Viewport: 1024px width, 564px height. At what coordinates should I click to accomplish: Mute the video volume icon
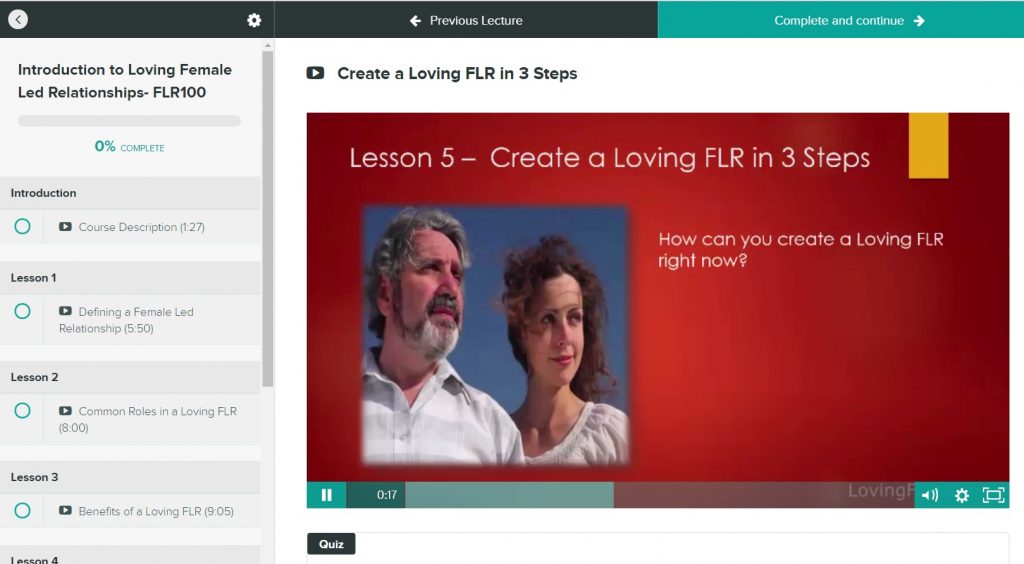pos(930,495)
